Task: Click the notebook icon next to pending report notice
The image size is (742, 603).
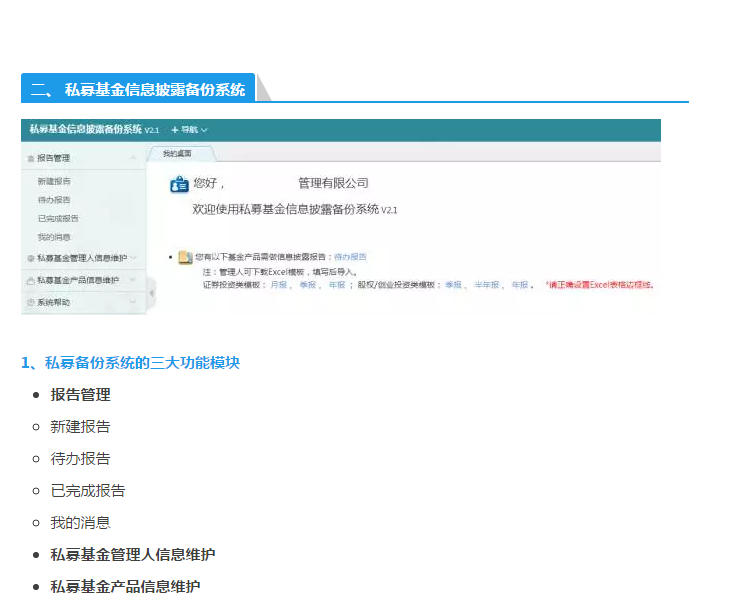Action: (185, 257)
